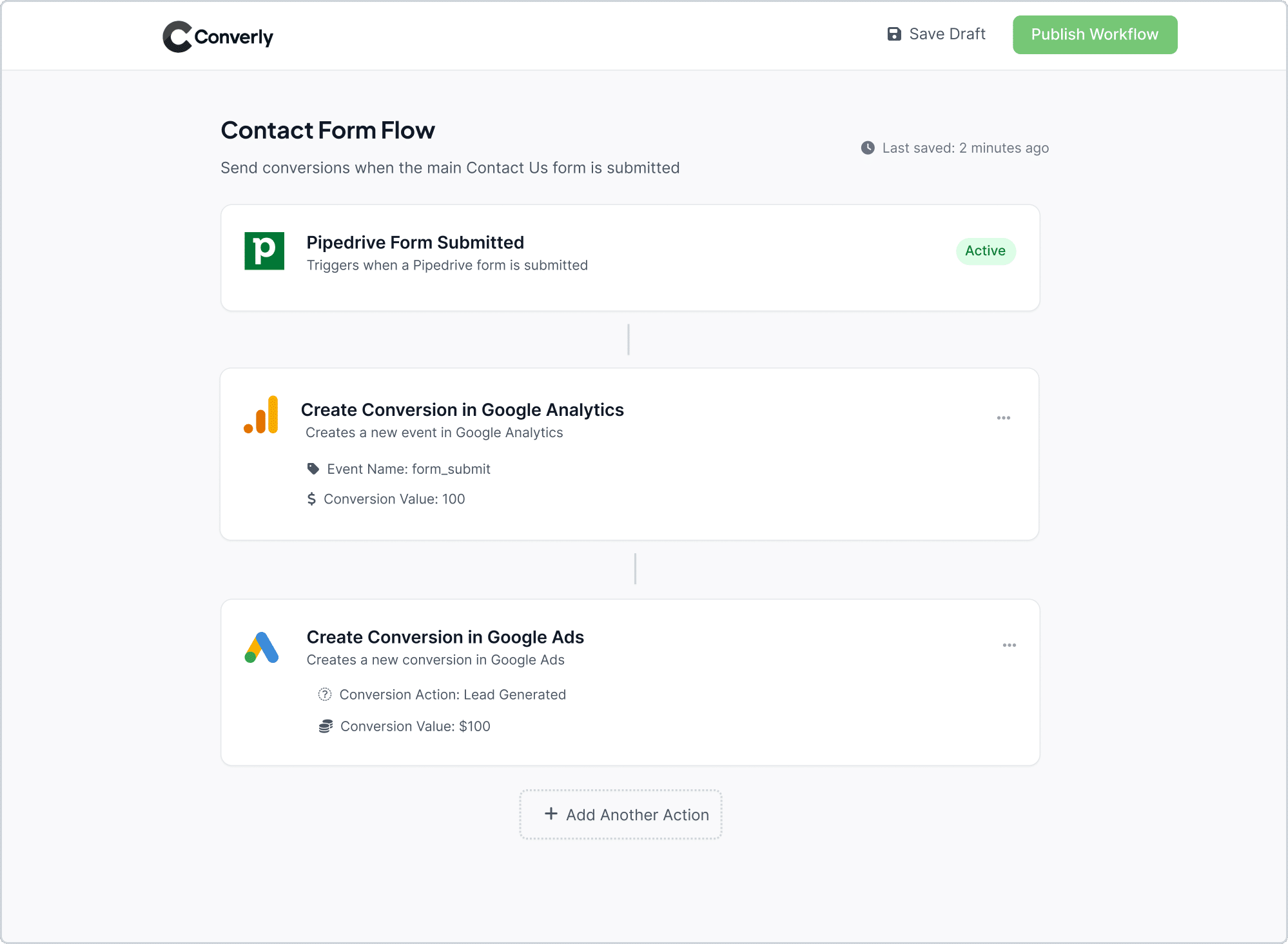Click Save Draft
The height and width of the screenshot is (944, 1288).
(x=946, y=34)
